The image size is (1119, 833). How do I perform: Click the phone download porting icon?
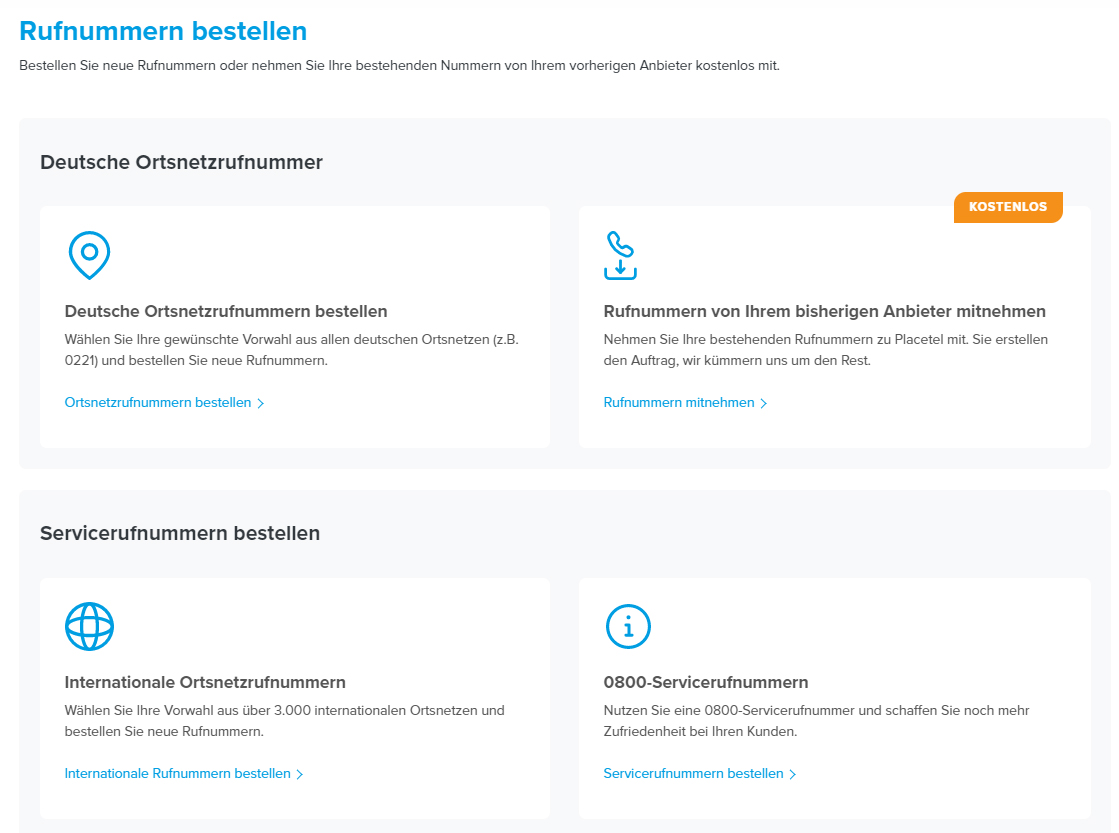(620, 255)
